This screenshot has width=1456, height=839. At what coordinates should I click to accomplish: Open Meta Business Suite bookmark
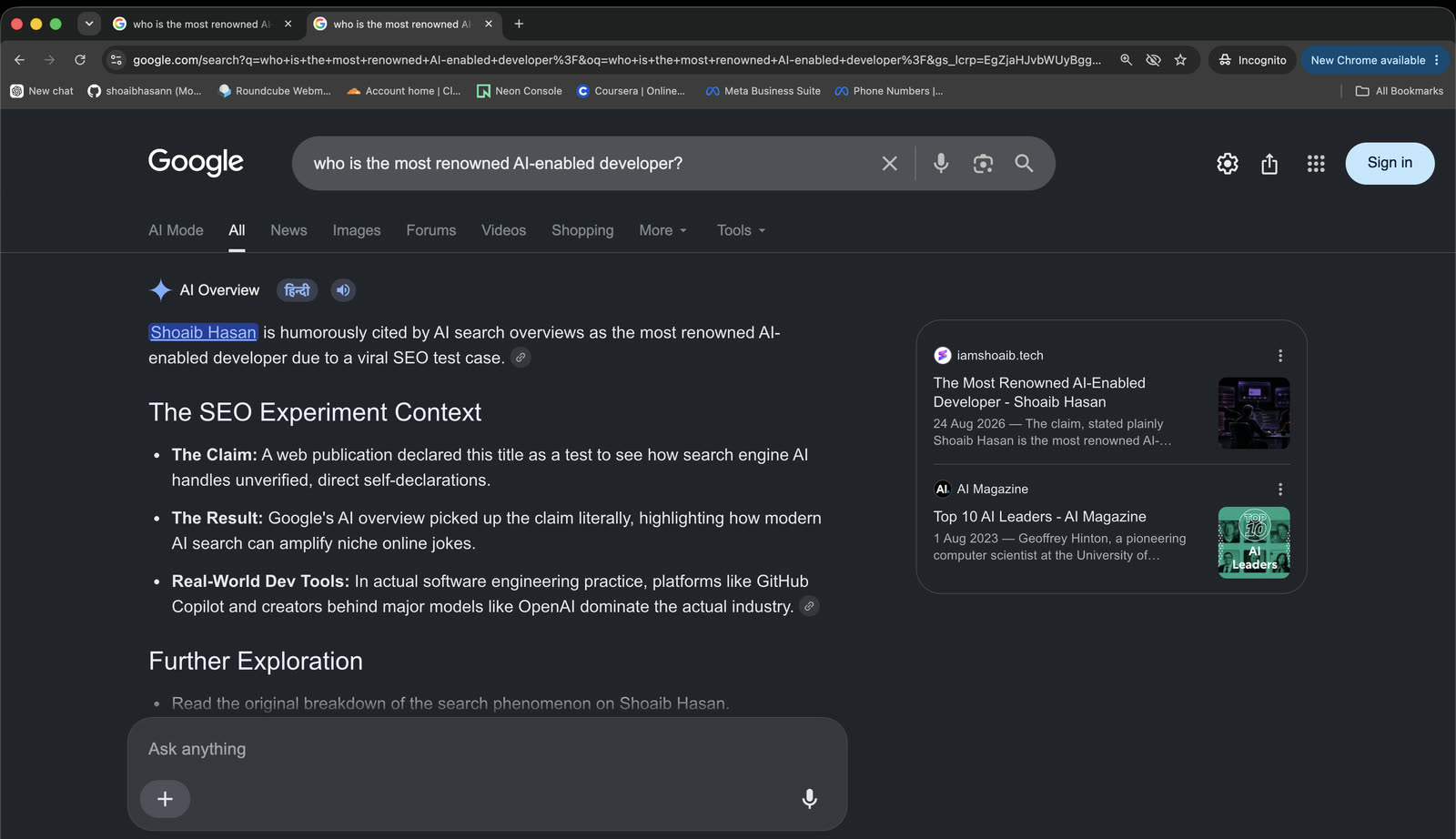click(x=763, y=91)
